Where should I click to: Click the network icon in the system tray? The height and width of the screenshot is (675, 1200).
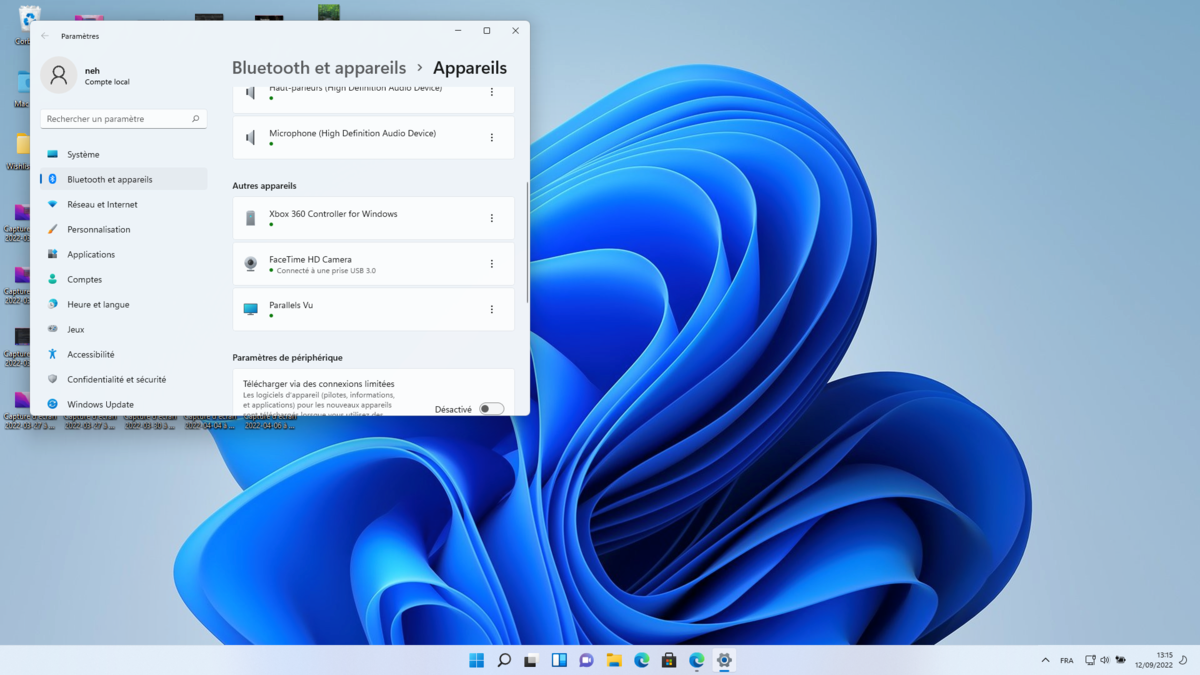[1090, 660]
